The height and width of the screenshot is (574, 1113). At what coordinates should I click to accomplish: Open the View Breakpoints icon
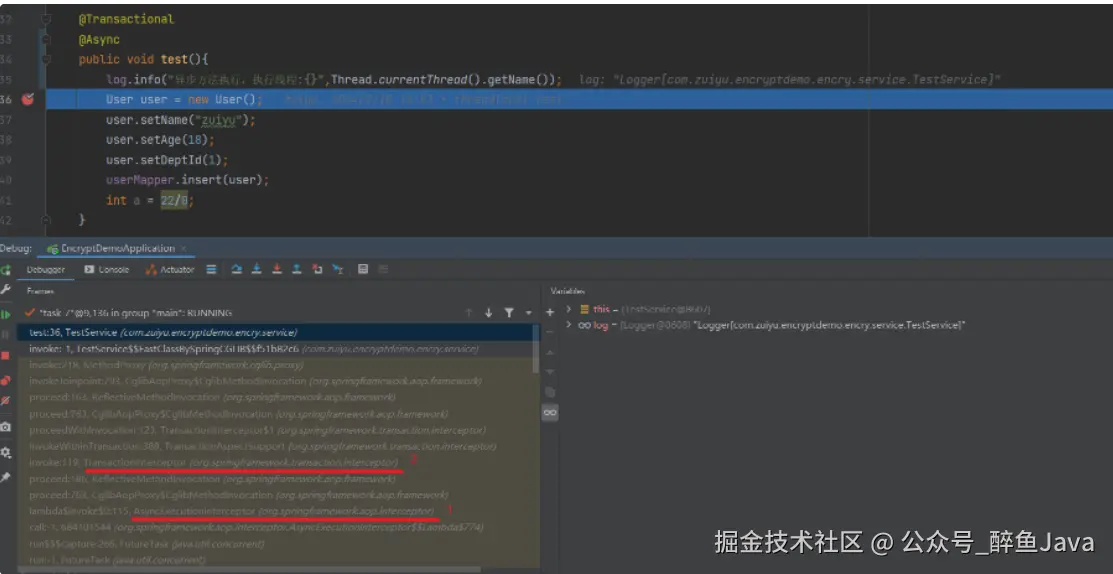click(x=6, y=380)
